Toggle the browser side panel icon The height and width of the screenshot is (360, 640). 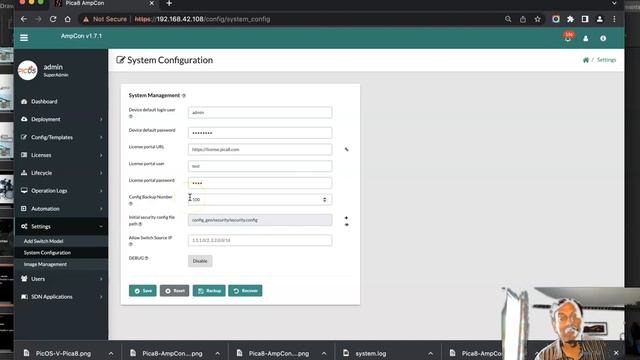585,19
